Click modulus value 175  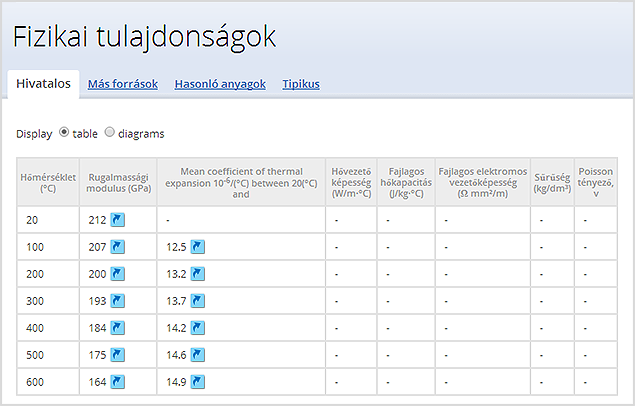(97, 355)
